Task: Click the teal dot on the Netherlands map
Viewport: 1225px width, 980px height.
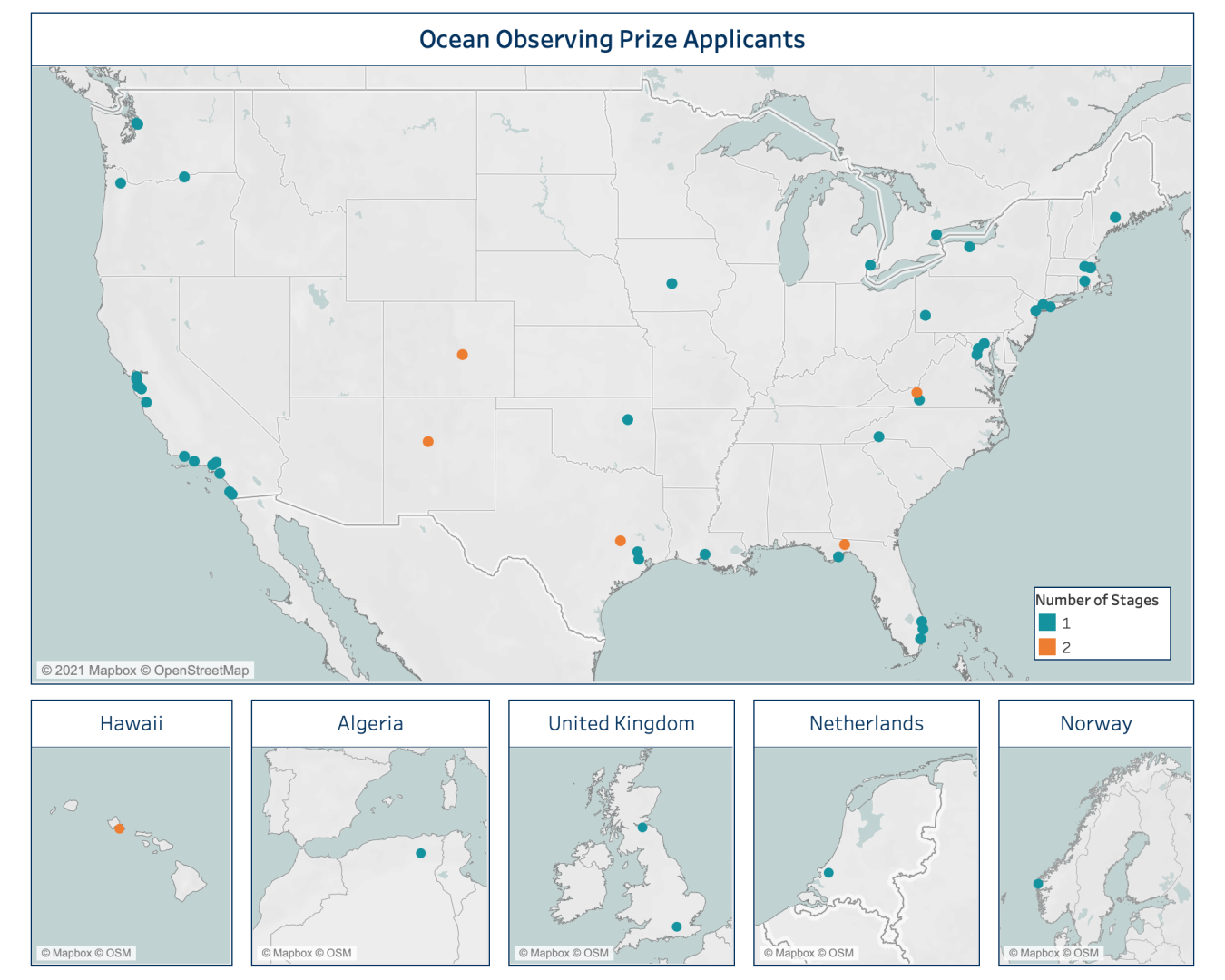Action: tap(828, 873)
